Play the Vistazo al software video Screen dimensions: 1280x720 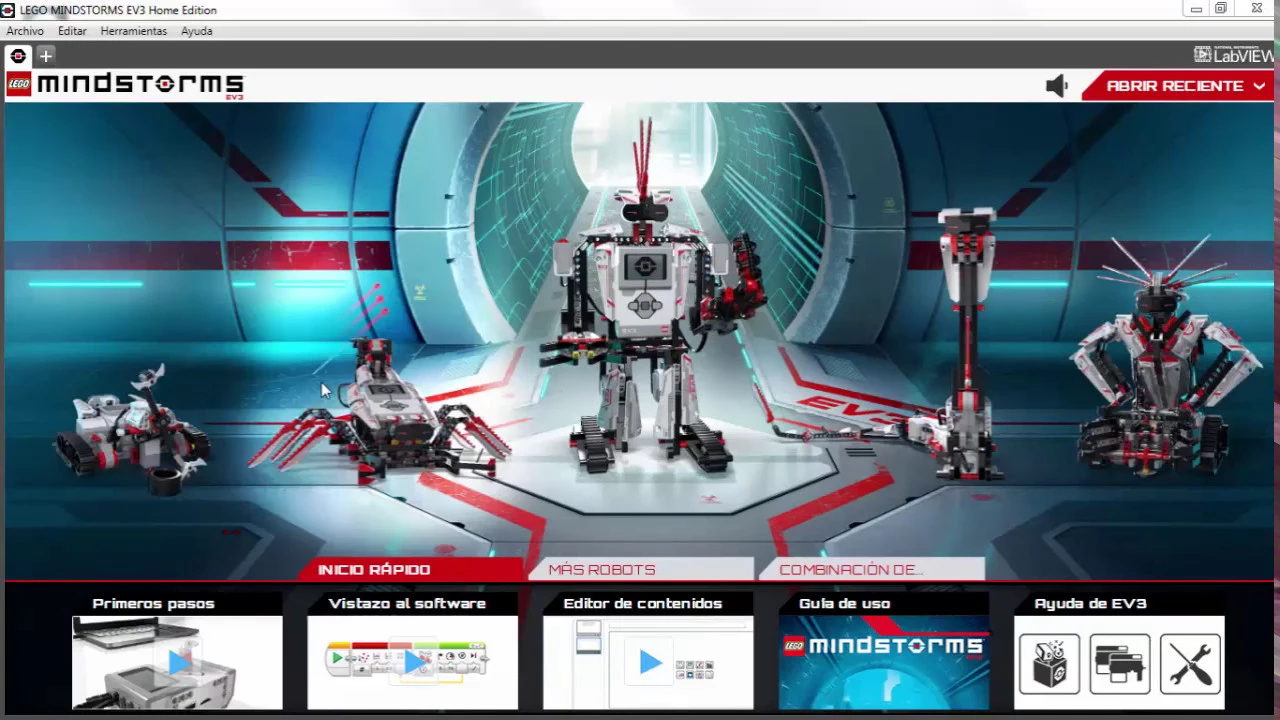click(412, 662)
